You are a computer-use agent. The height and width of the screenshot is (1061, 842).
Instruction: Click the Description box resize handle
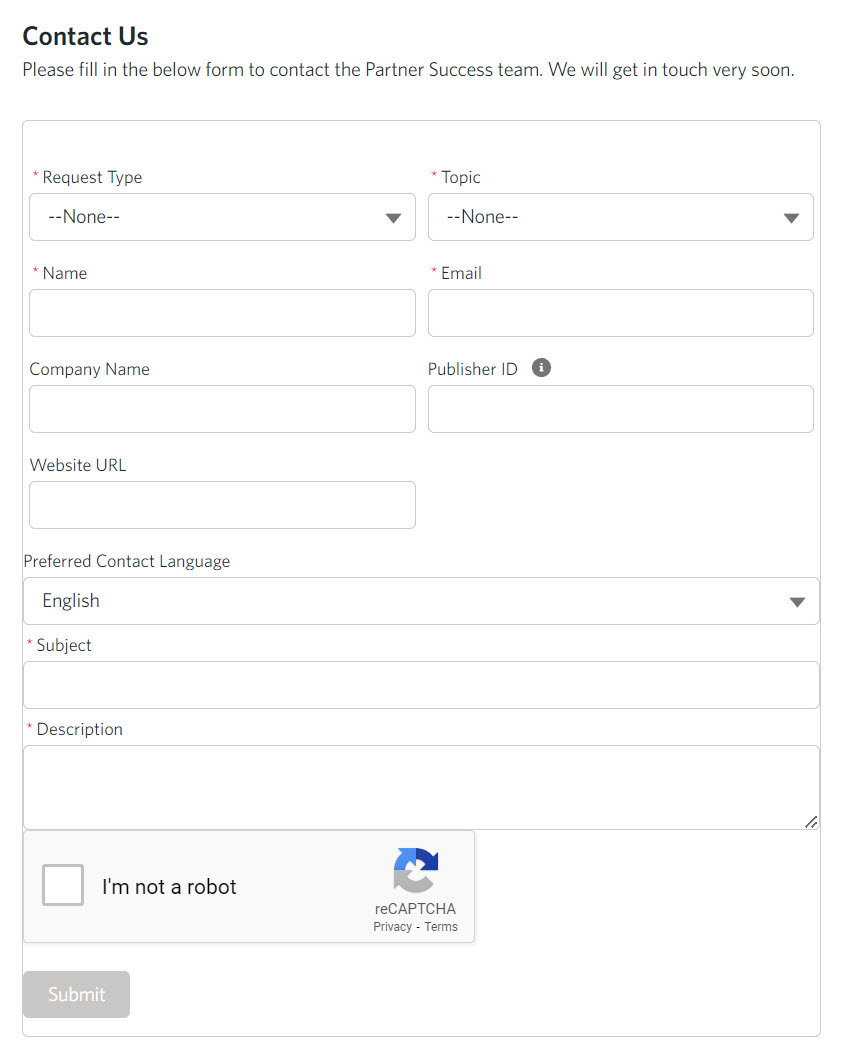coord(811,821)
